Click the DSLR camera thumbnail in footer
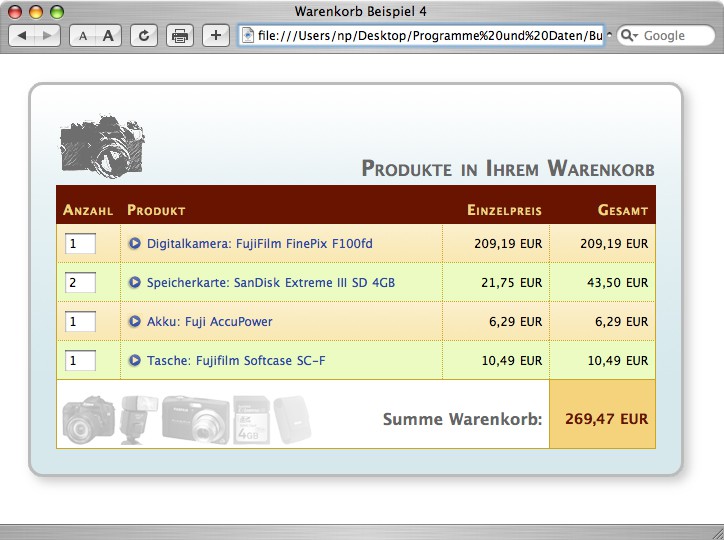 (88, 420)
